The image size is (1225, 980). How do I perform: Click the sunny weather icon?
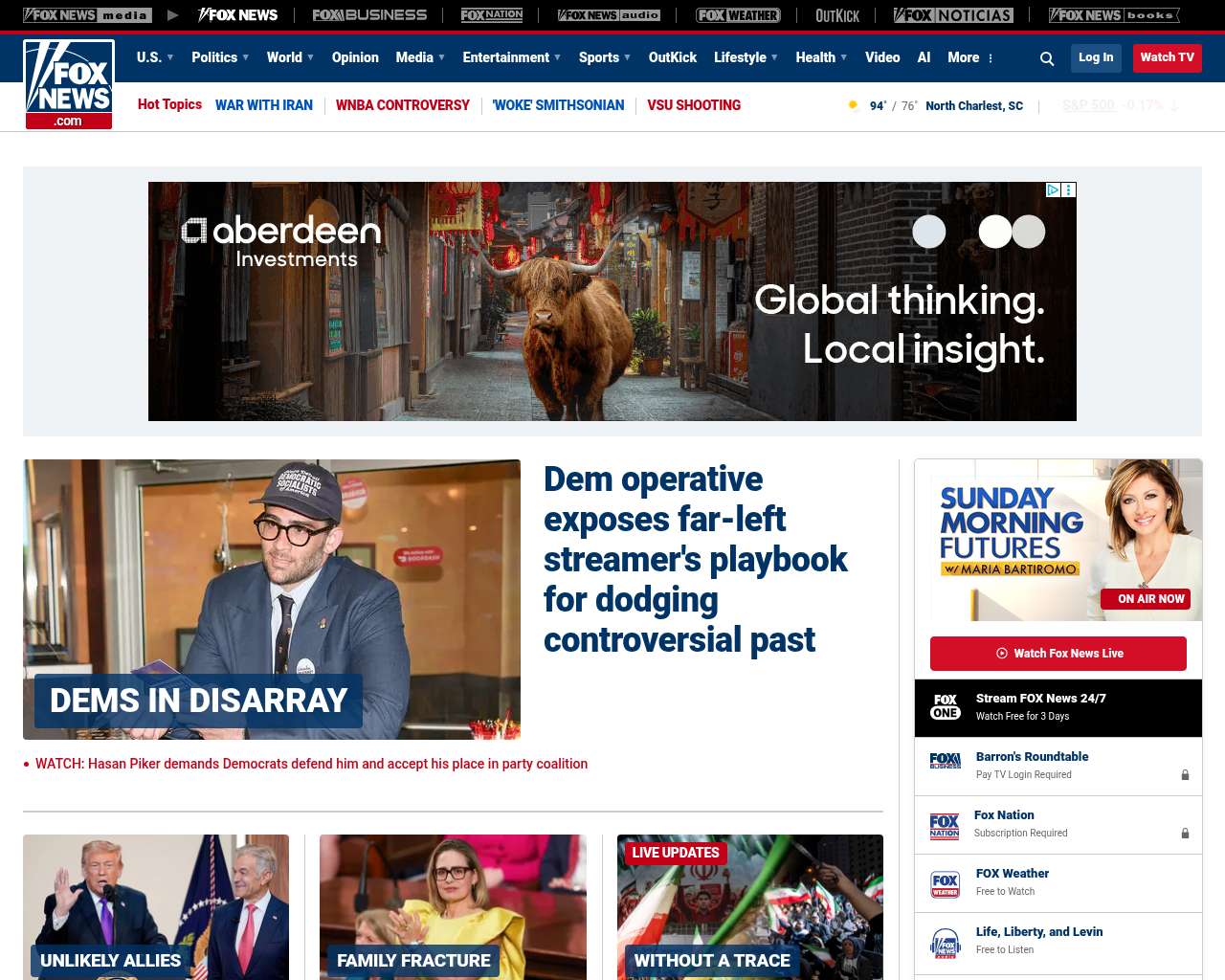pyautogui.click(x=853, y=105)
